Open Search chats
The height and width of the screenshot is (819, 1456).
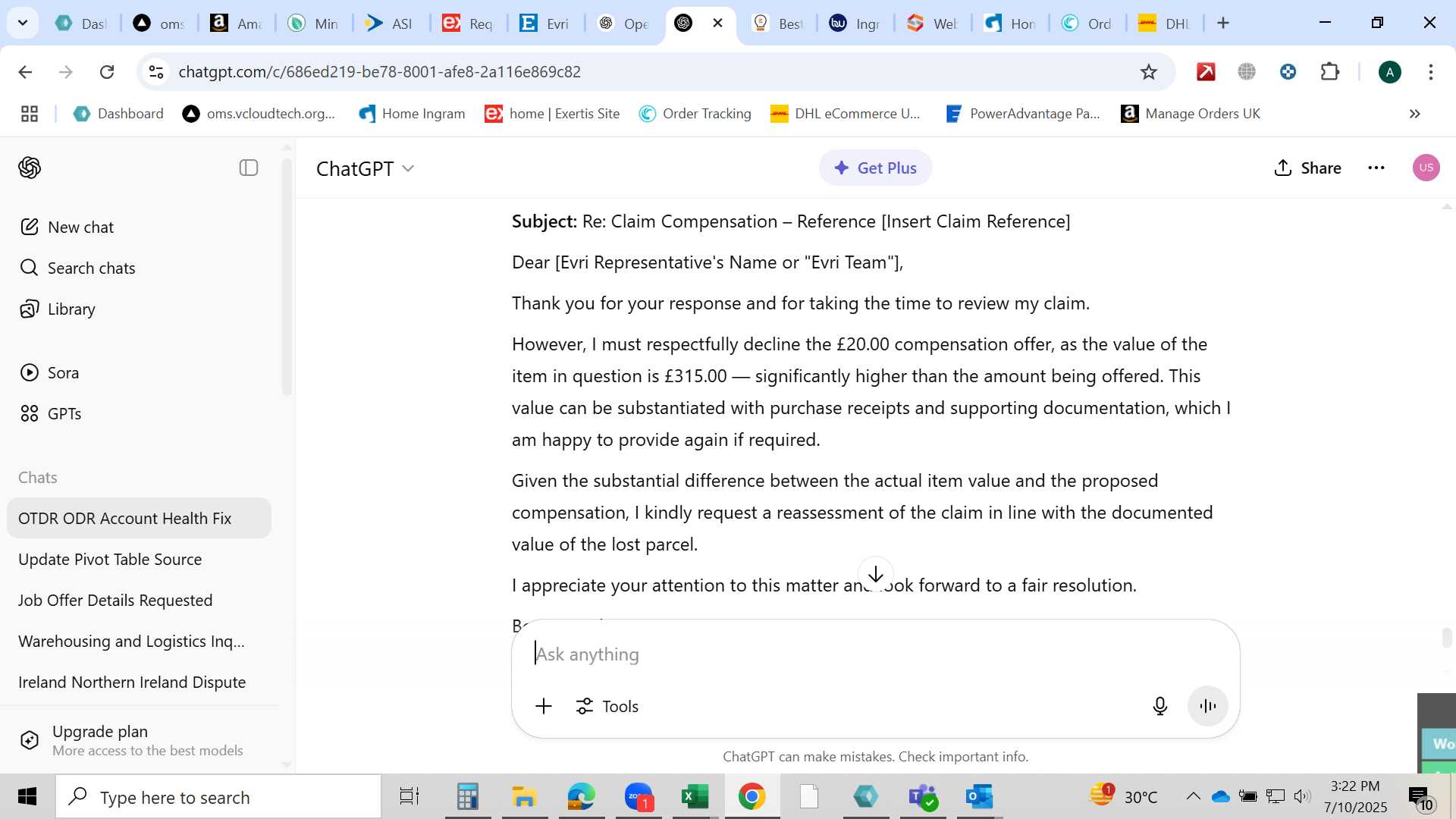point(77,268)
